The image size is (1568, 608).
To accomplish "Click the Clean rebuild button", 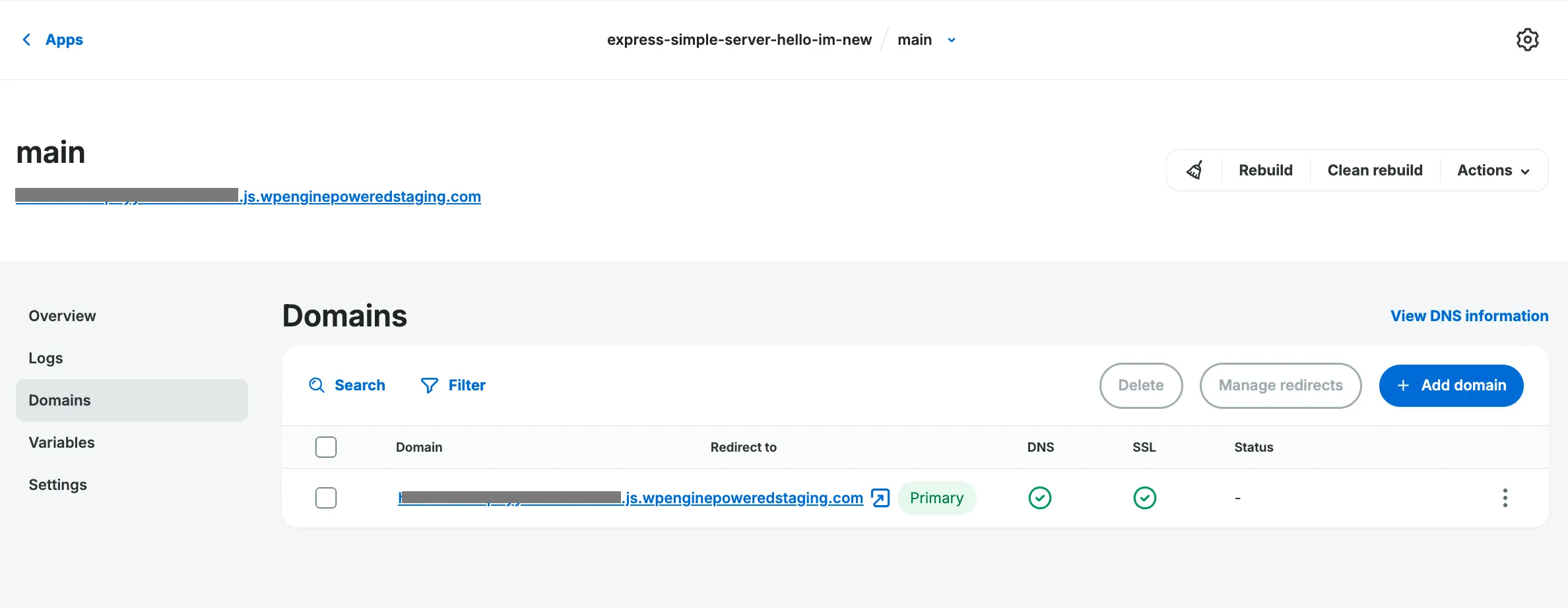I will click(x=1375, y=169).
